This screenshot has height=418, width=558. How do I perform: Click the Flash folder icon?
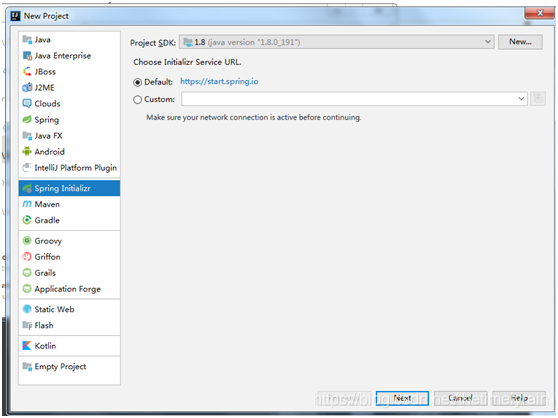point(27,325)
